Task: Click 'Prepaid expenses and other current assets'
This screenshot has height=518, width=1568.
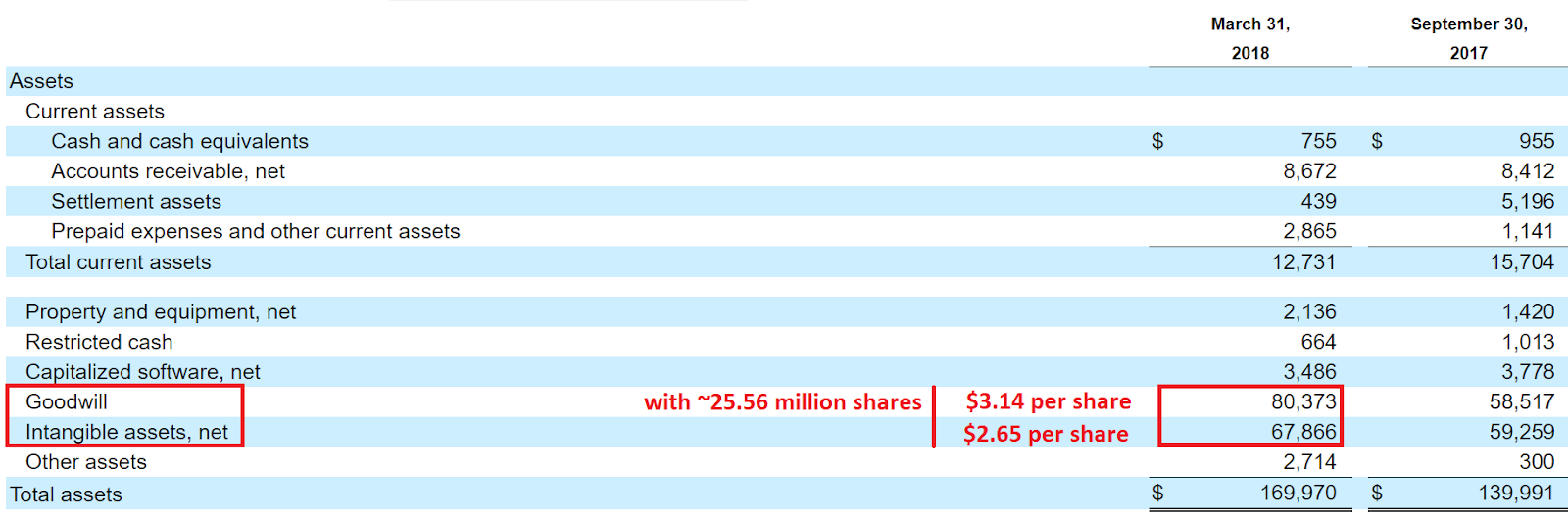Action: (256, 231)
